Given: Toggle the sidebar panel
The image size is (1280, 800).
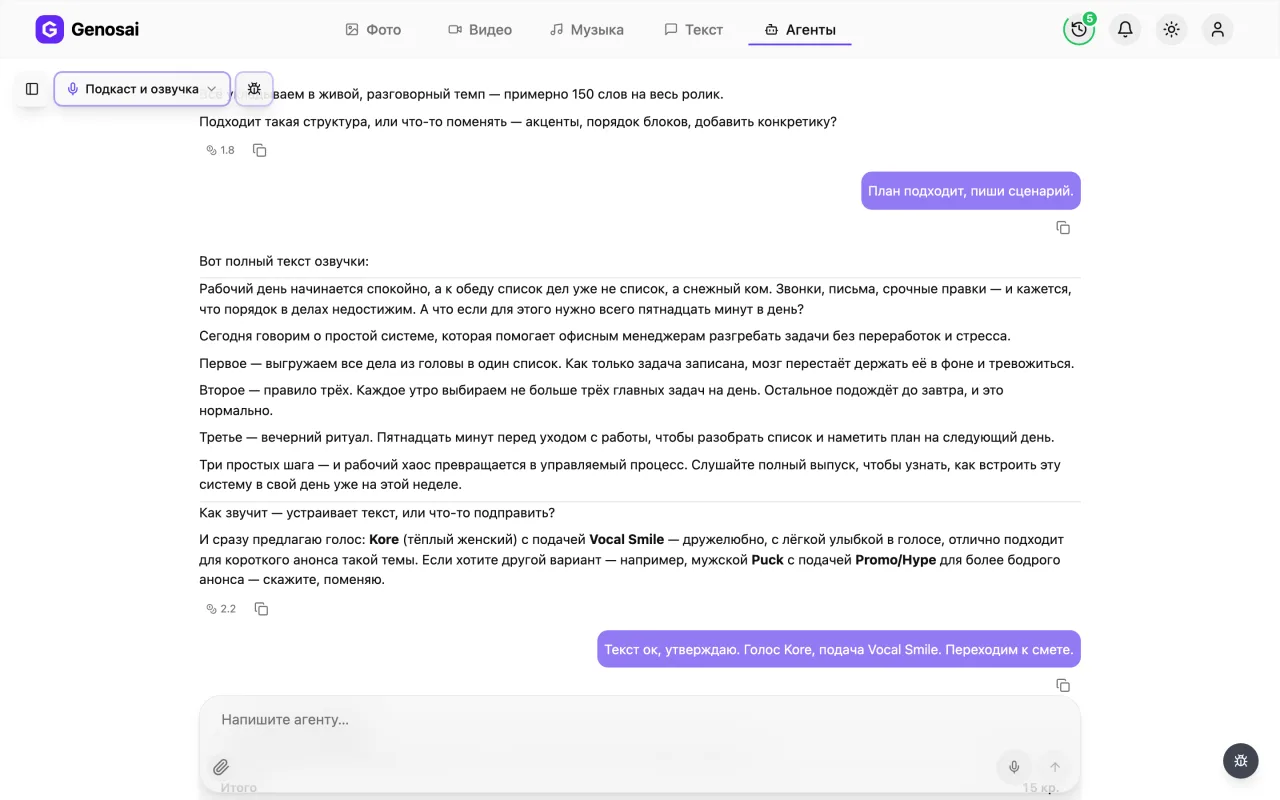Looking at the screenshot, I should 32,89.
